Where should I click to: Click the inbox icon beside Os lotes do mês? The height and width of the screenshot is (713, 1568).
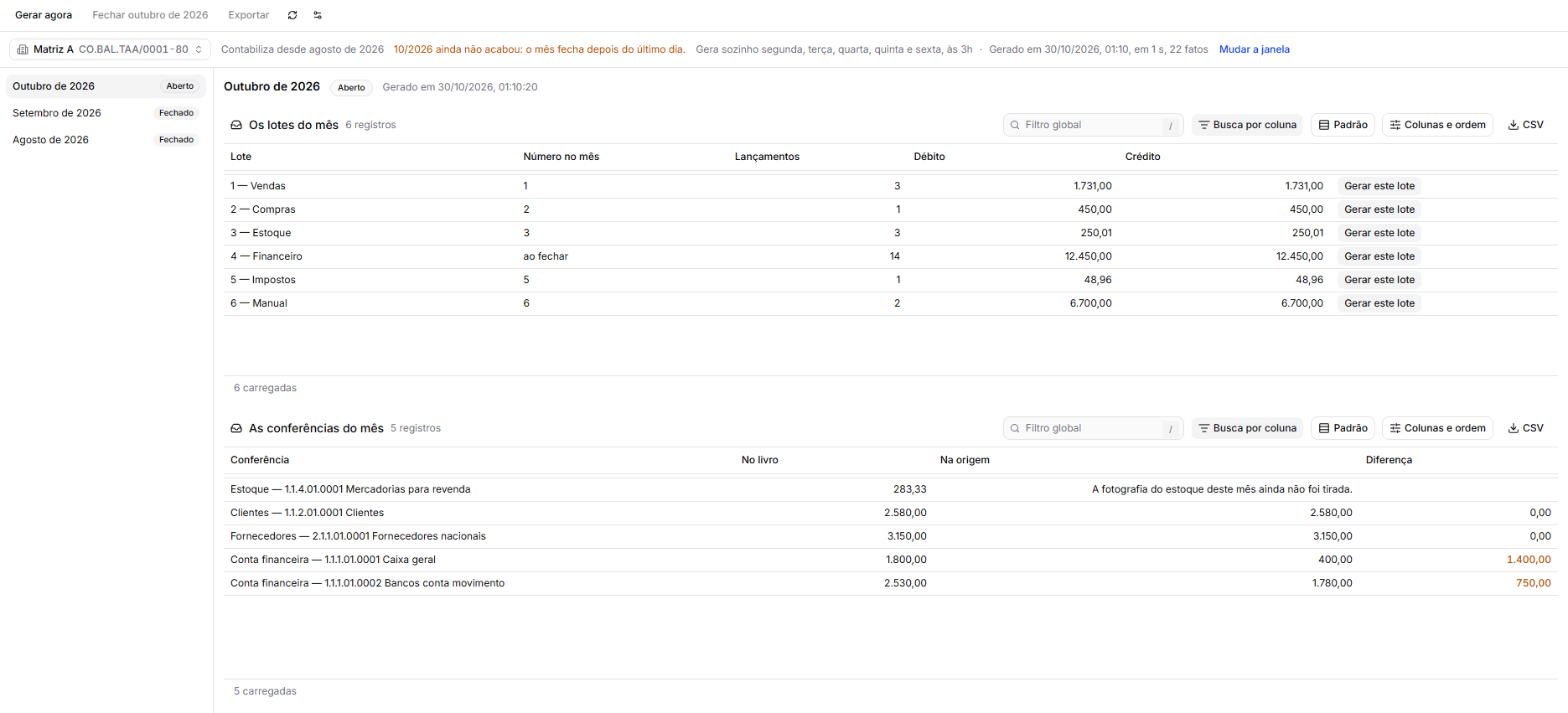(237, 125)
